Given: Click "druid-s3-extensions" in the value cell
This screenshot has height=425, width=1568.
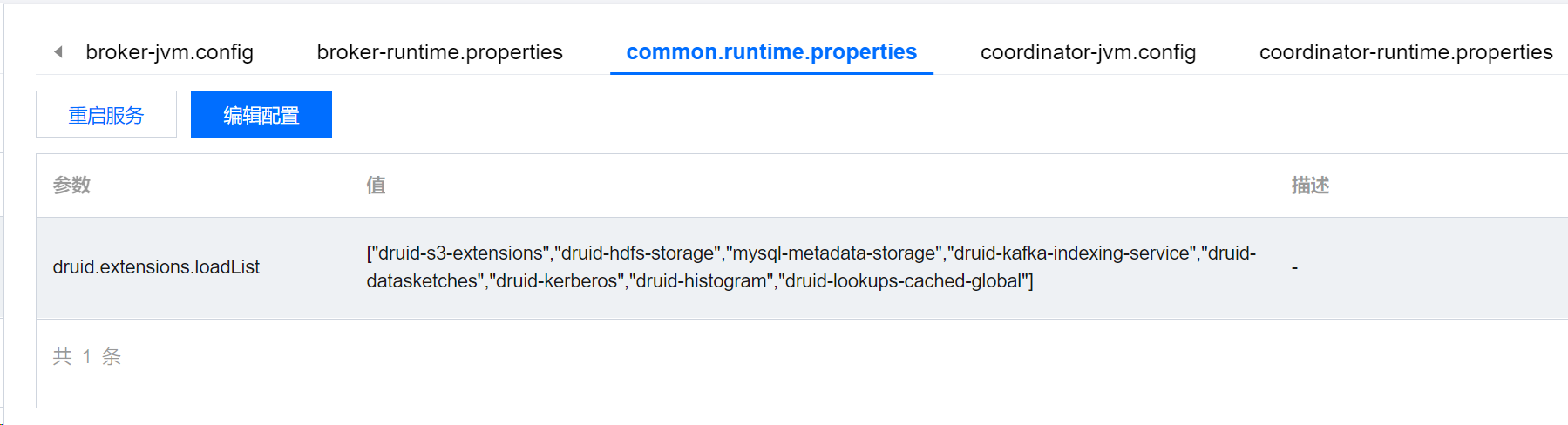Looking at the screenshot, I should point(462,253).
